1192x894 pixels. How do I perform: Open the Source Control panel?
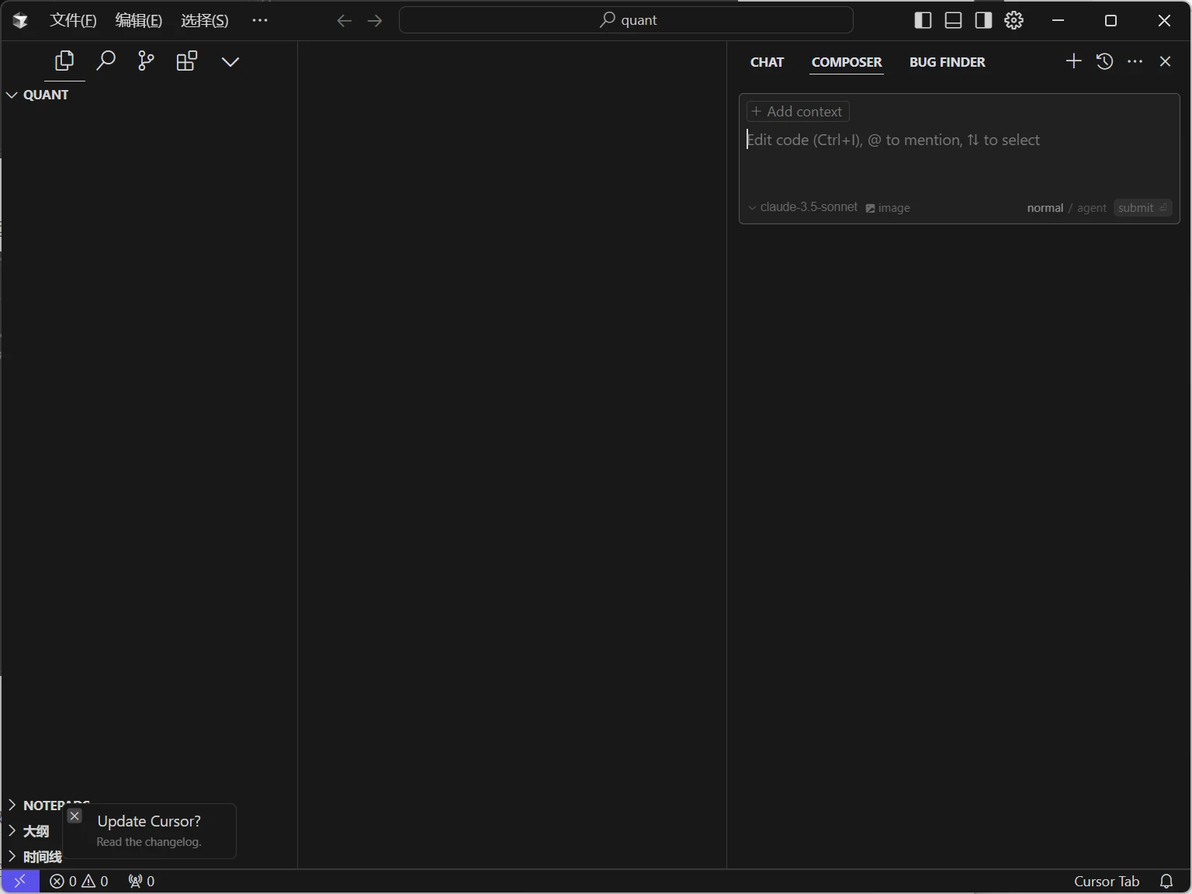146,61
